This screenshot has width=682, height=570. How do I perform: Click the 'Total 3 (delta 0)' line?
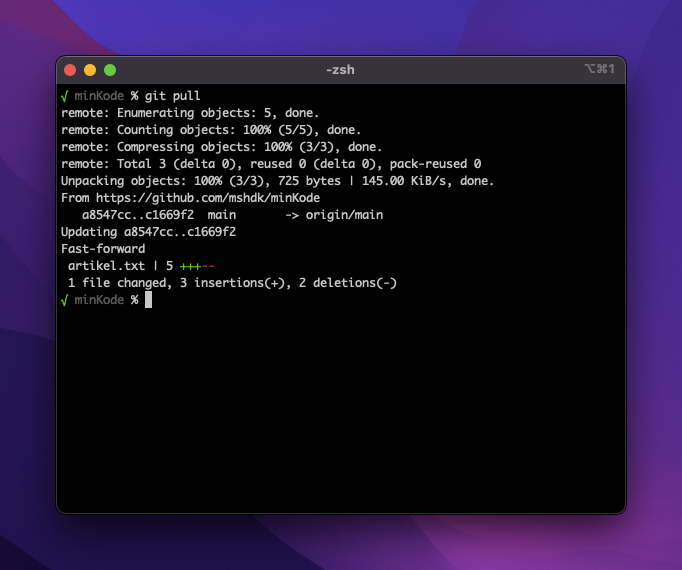271,164
